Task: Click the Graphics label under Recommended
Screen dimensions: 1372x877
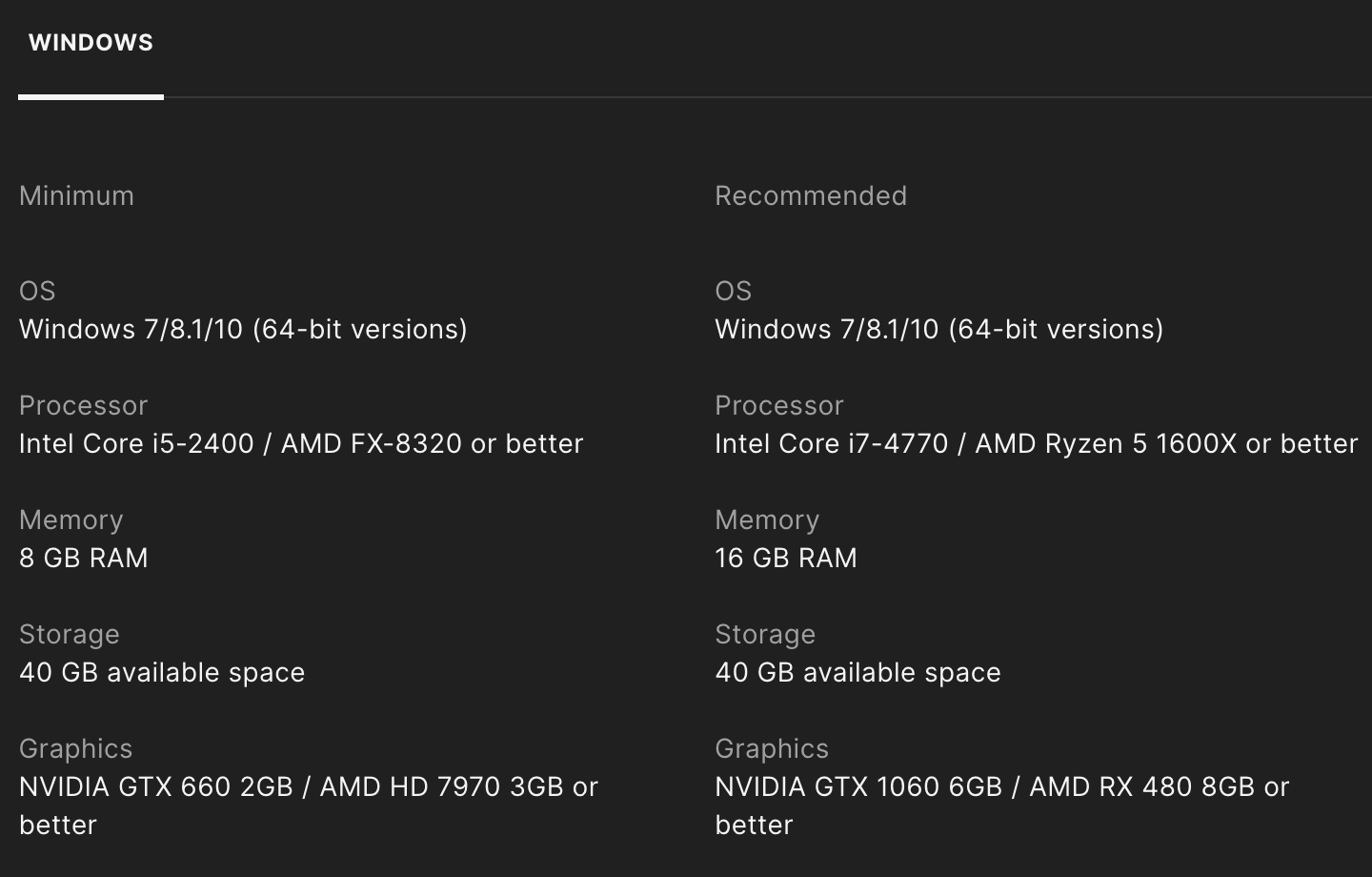Action: [x=772, y=748]
